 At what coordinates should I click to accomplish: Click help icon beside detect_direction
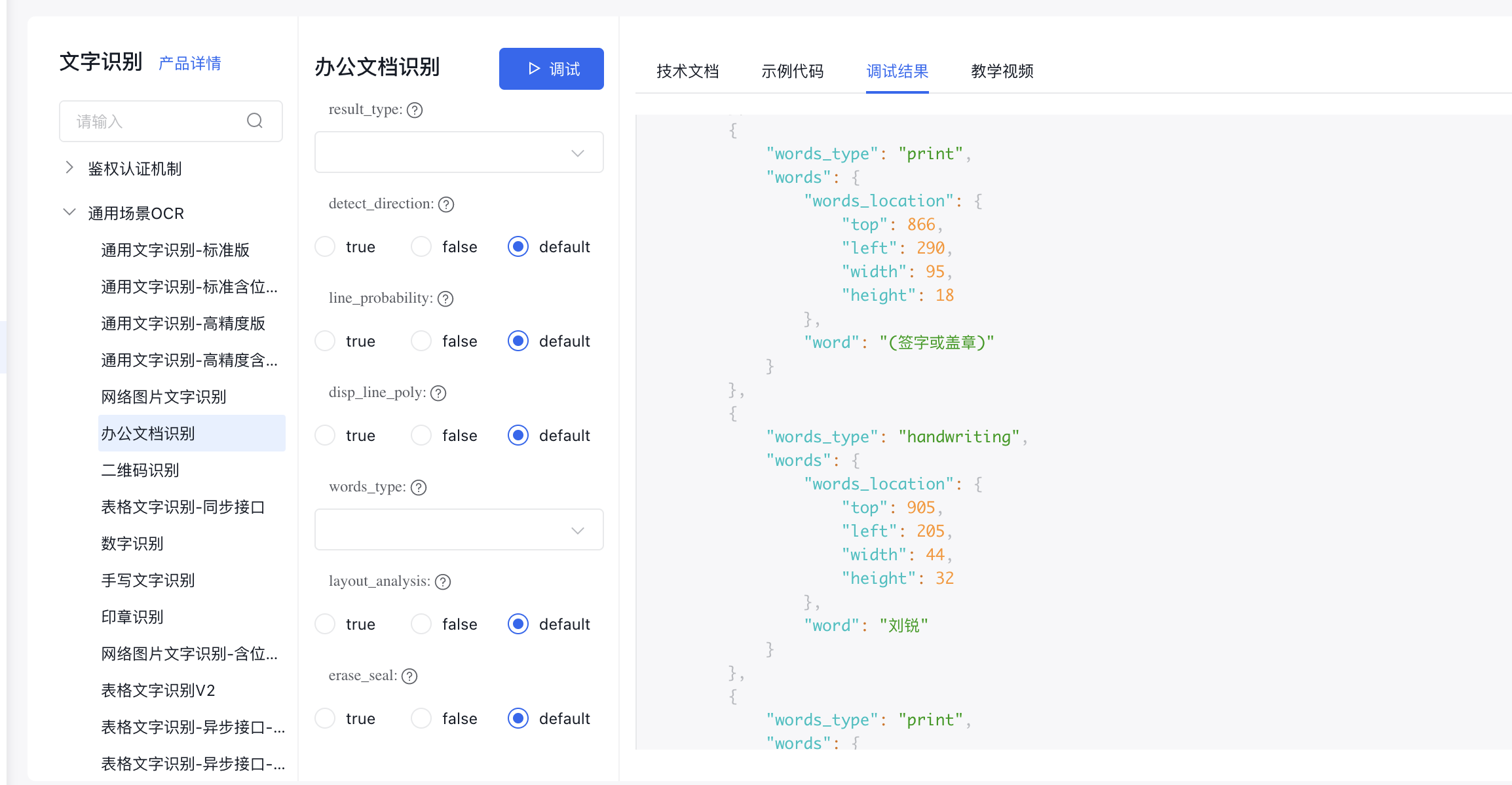coord(446,204)
